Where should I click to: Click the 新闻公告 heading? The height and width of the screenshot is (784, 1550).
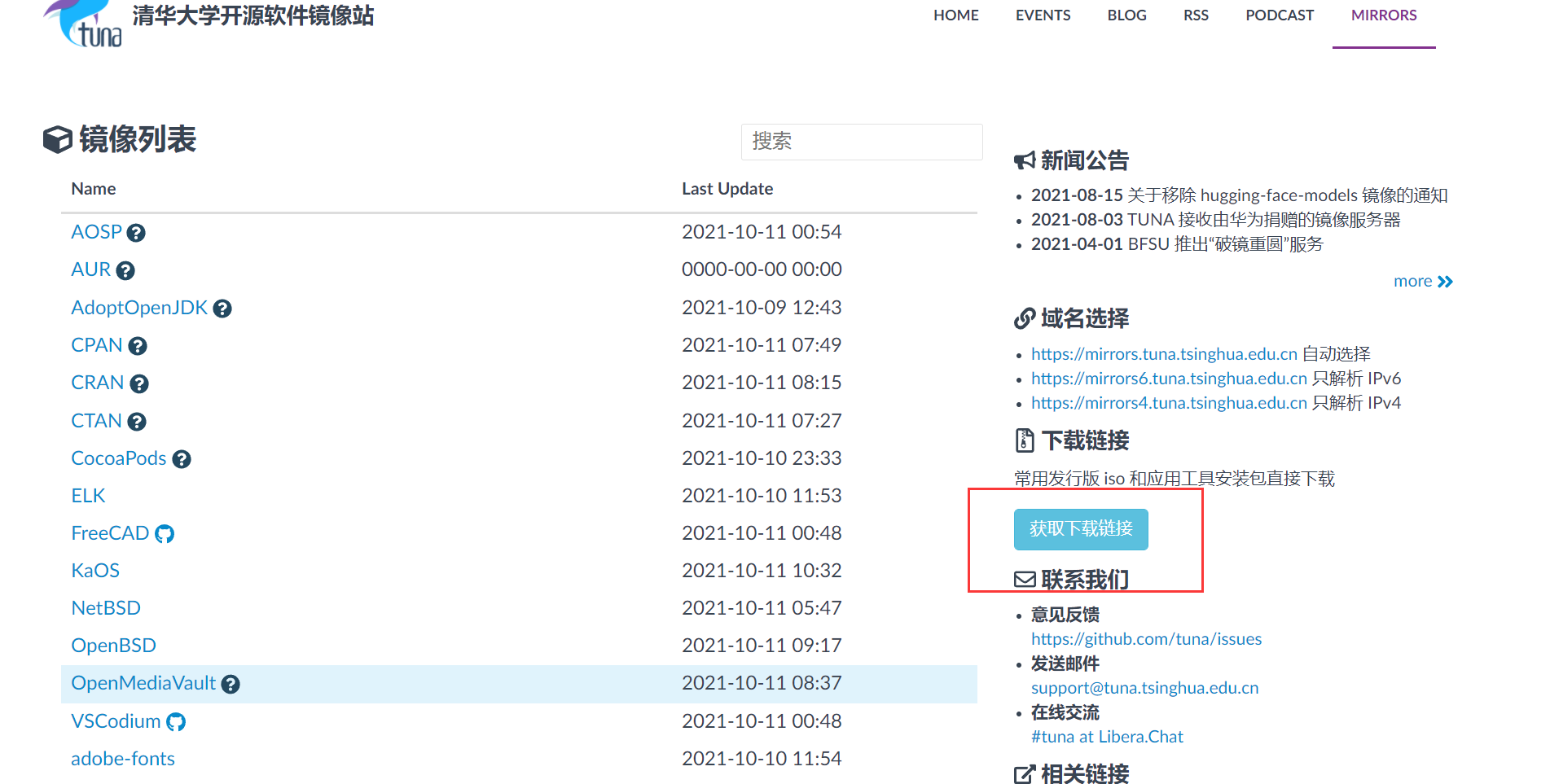1071,160
